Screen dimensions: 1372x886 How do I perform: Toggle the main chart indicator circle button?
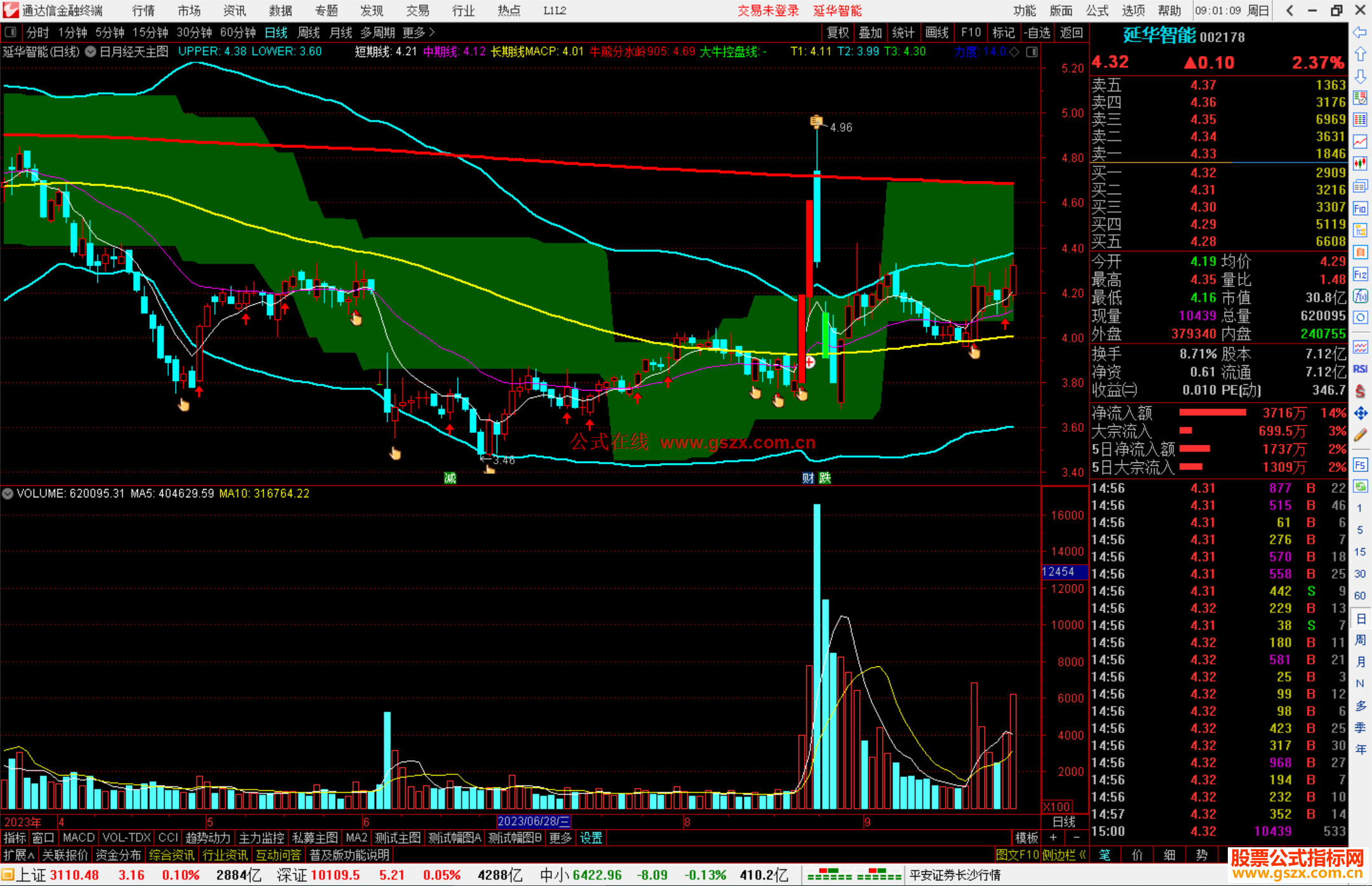91,51
